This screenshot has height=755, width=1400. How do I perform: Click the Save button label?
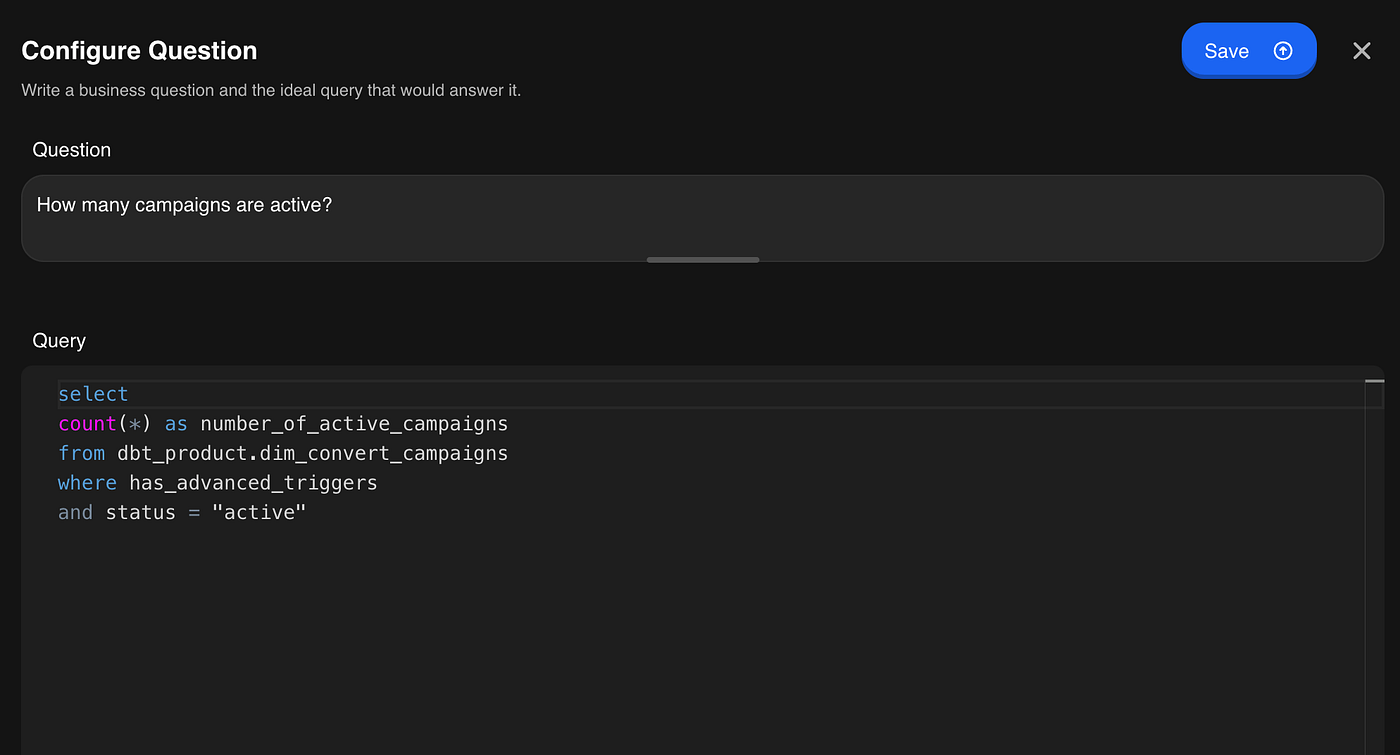1226,51
